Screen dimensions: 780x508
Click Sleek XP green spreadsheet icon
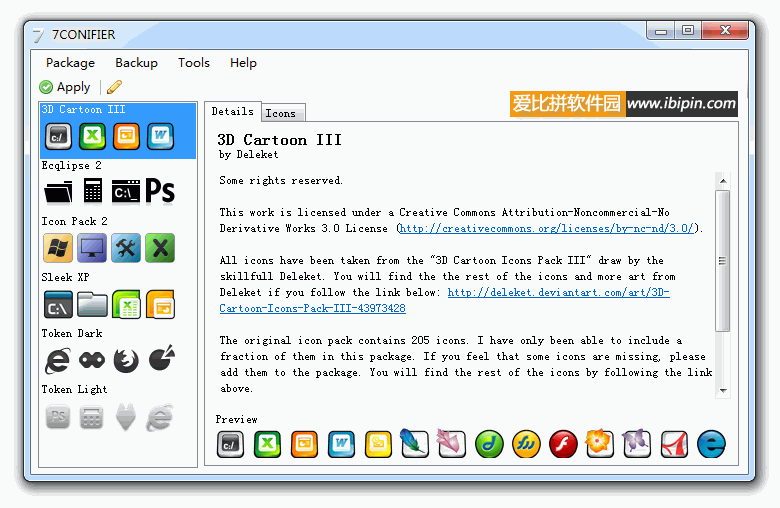(126, 305)
